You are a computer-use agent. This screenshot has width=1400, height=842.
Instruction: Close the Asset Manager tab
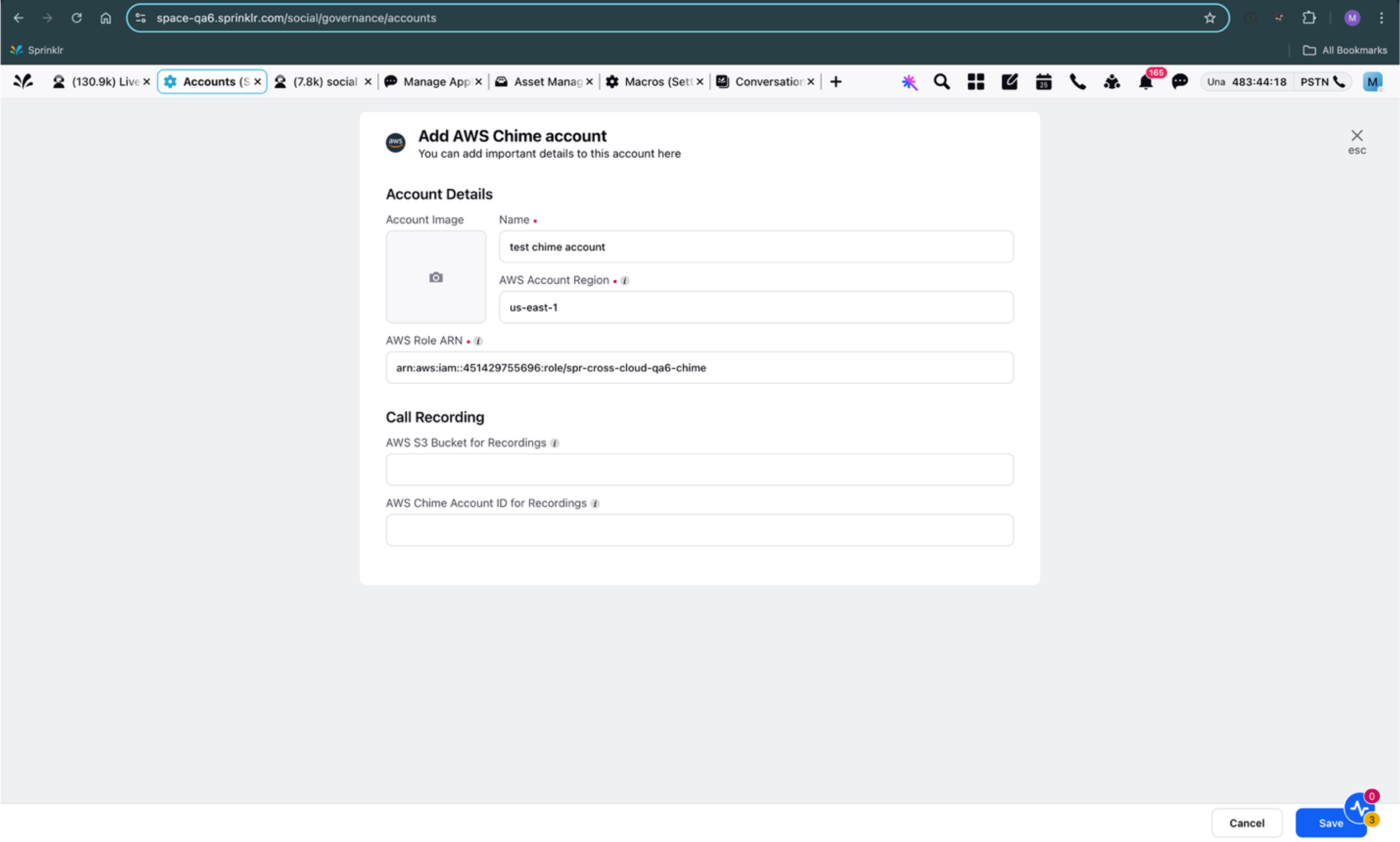click(x=590, y=82)
